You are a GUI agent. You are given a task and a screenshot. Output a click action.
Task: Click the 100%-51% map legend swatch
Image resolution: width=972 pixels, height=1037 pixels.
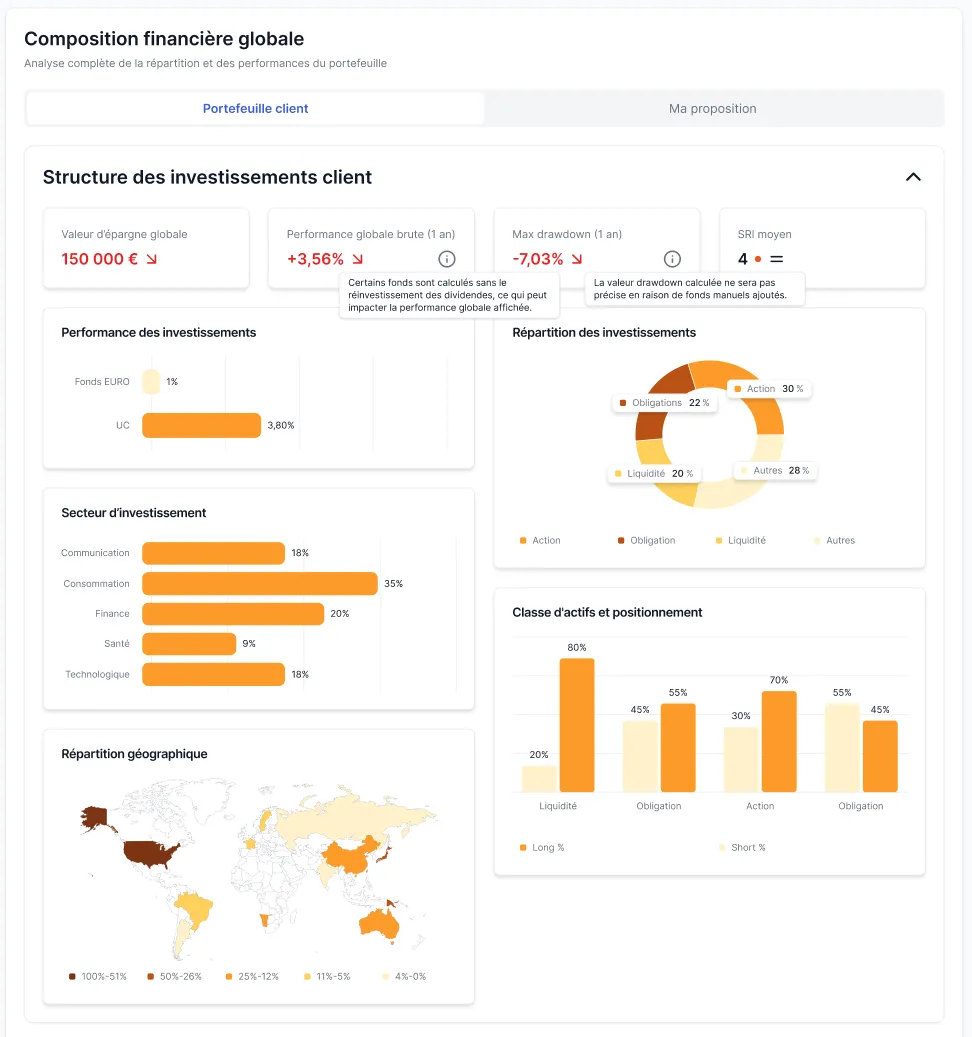[x=72, y=976]
